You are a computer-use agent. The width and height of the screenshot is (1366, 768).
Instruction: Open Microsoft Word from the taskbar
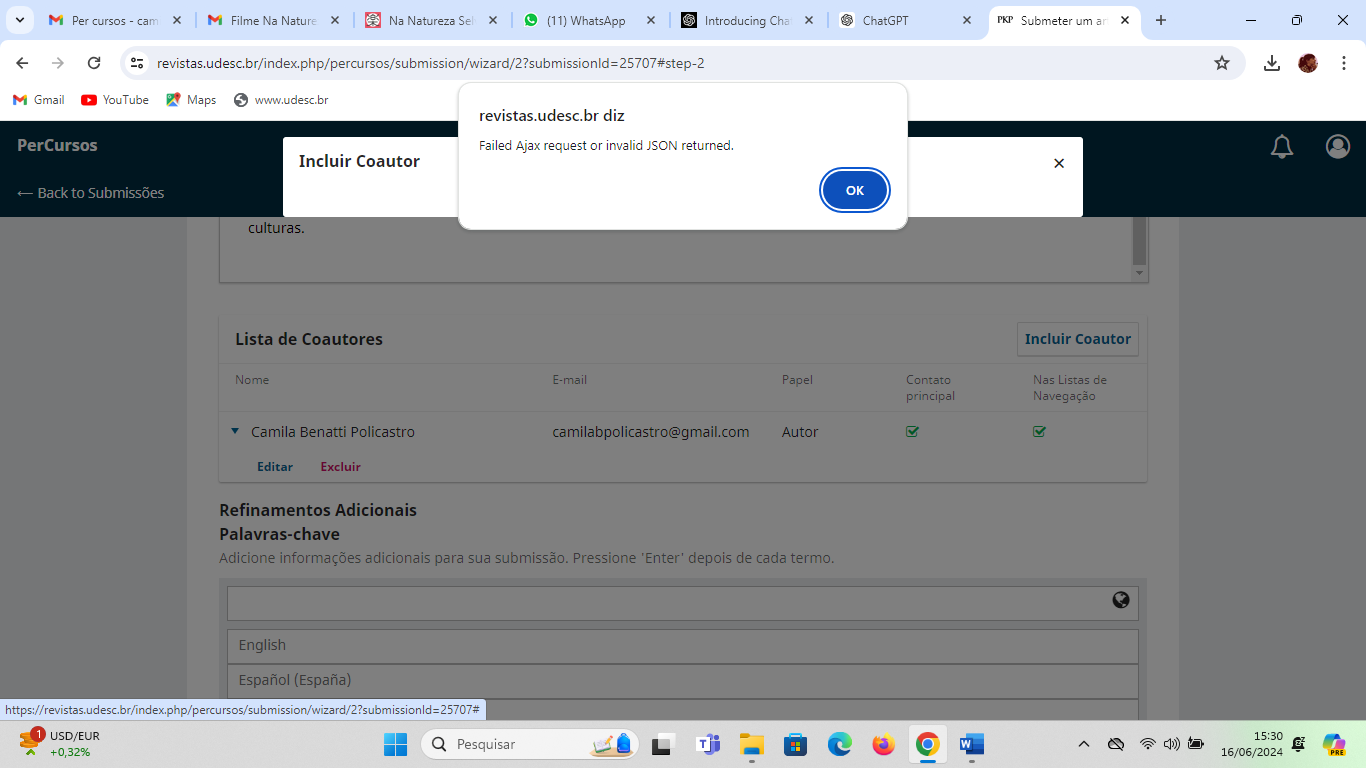point(971,744)
